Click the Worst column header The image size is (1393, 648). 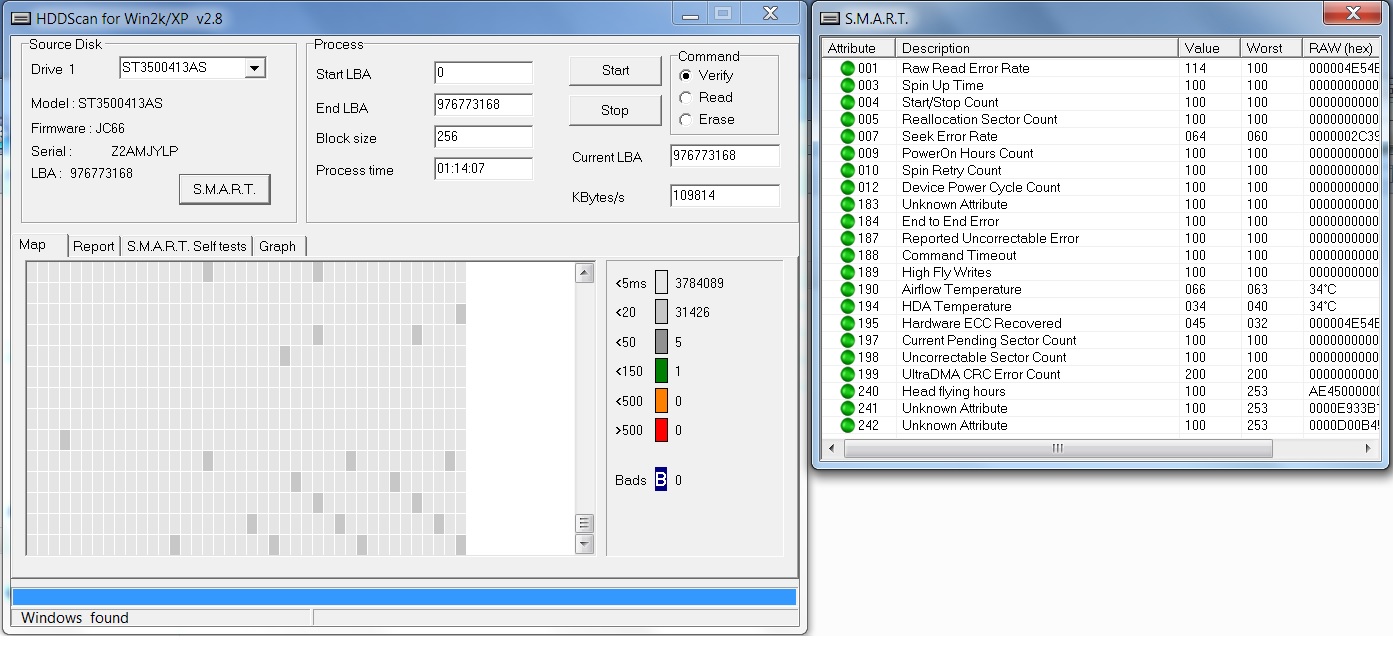[x=1271, y=48]
